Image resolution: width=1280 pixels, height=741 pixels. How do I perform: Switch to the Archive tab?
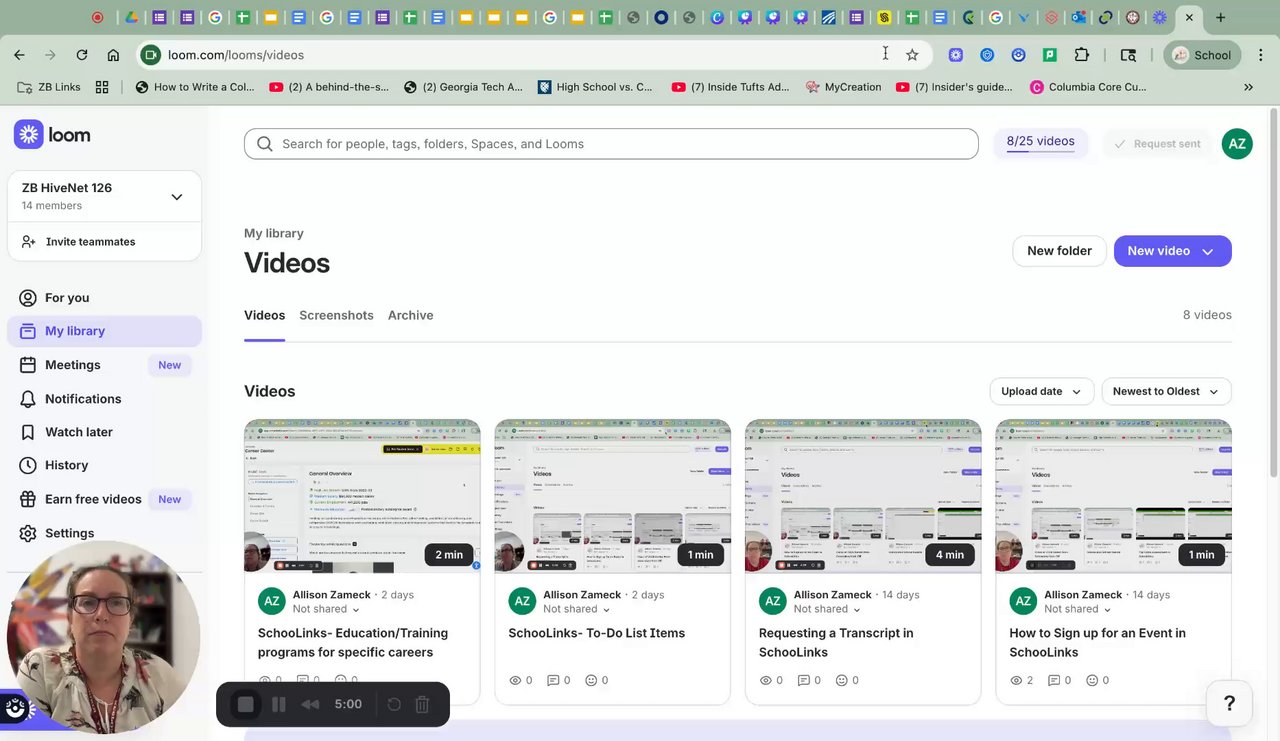point(410,315)
